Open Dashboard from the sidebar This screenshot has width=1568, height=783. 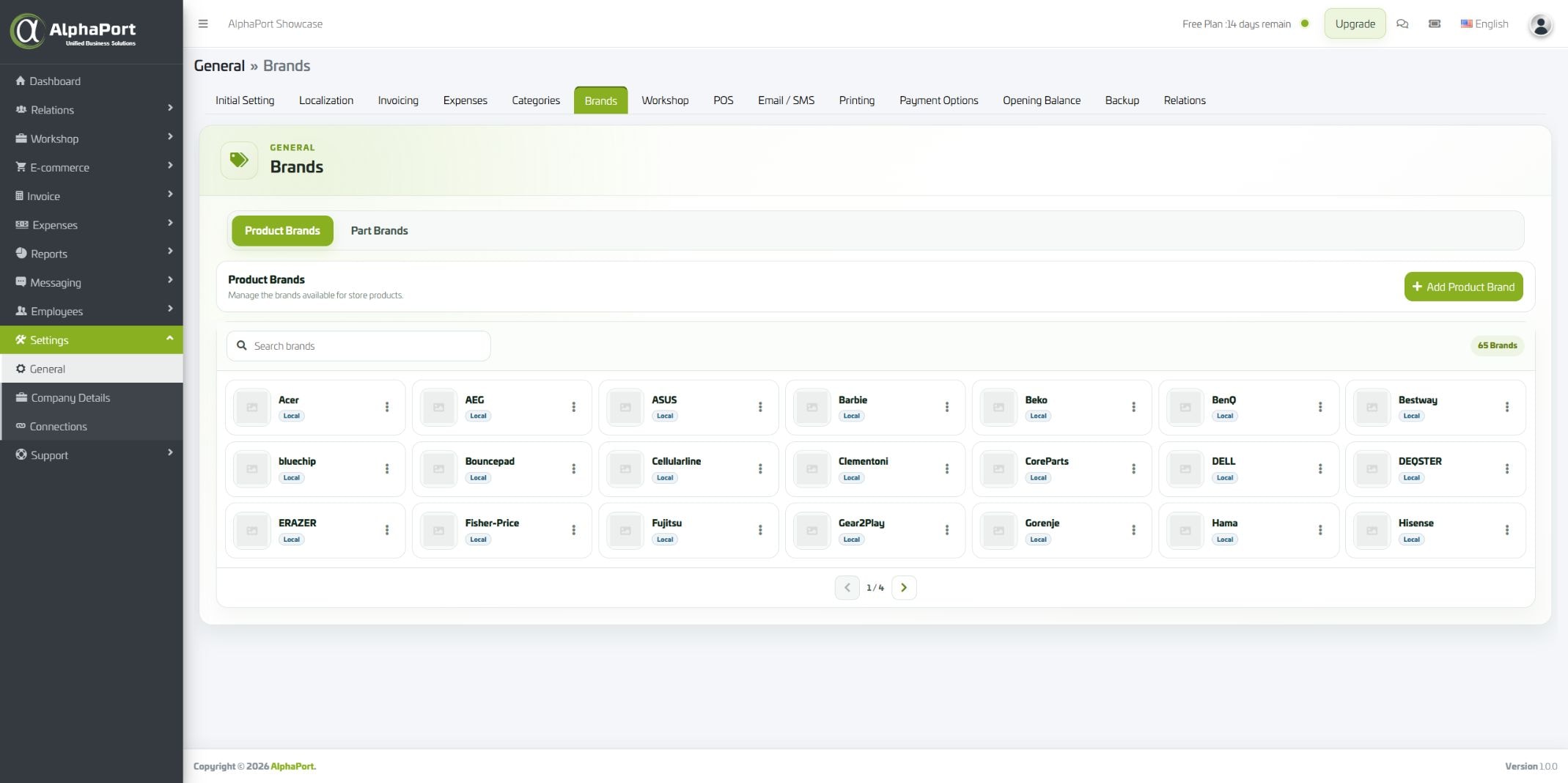point(92,81)
